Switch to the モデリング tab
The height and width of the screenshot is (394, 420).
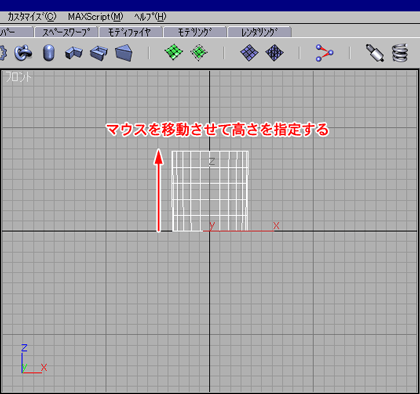[195, 32]
